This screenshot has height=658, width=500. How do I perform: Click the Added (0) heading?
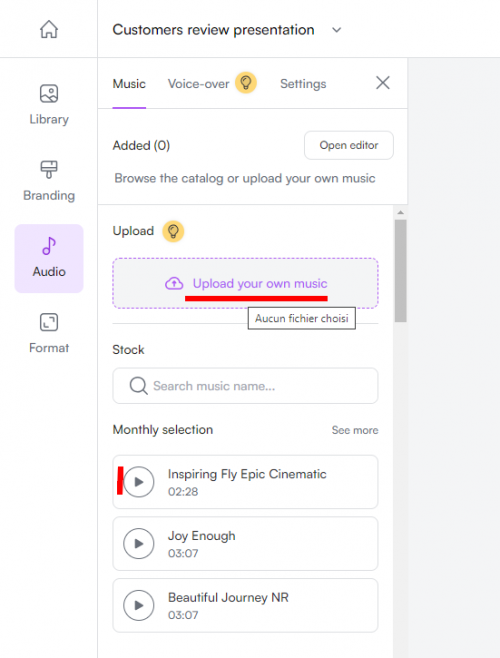tap(141, 146)
